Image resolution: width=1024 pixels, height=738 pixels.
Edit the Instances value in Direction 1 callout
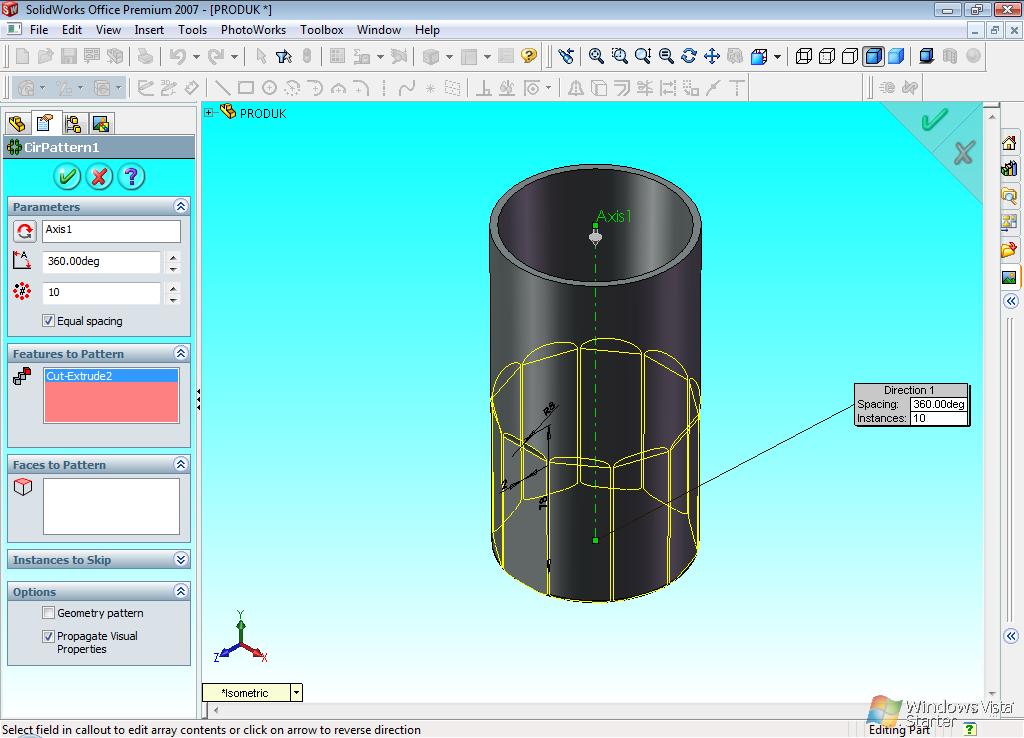[940, 419]
